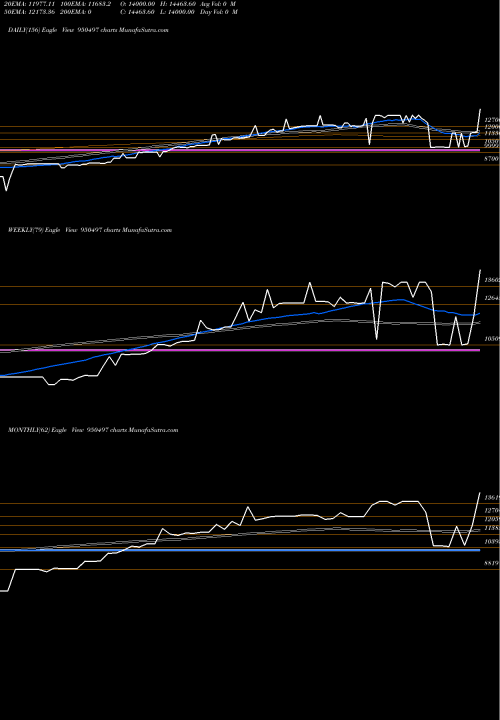
Task: Click the MONTHLY(62) chart title
Action: coord(93,430)
